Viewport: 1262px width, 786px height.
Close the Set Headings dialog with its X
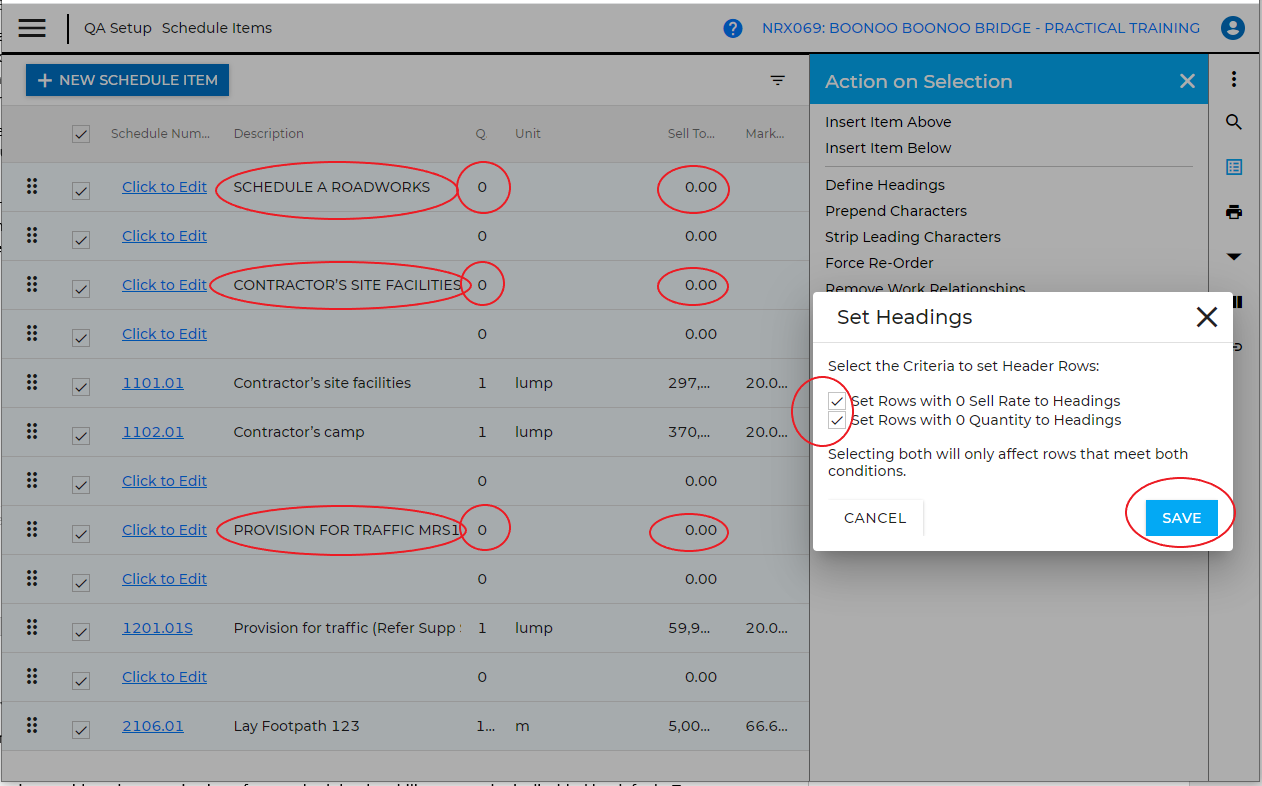point(1206,317)
